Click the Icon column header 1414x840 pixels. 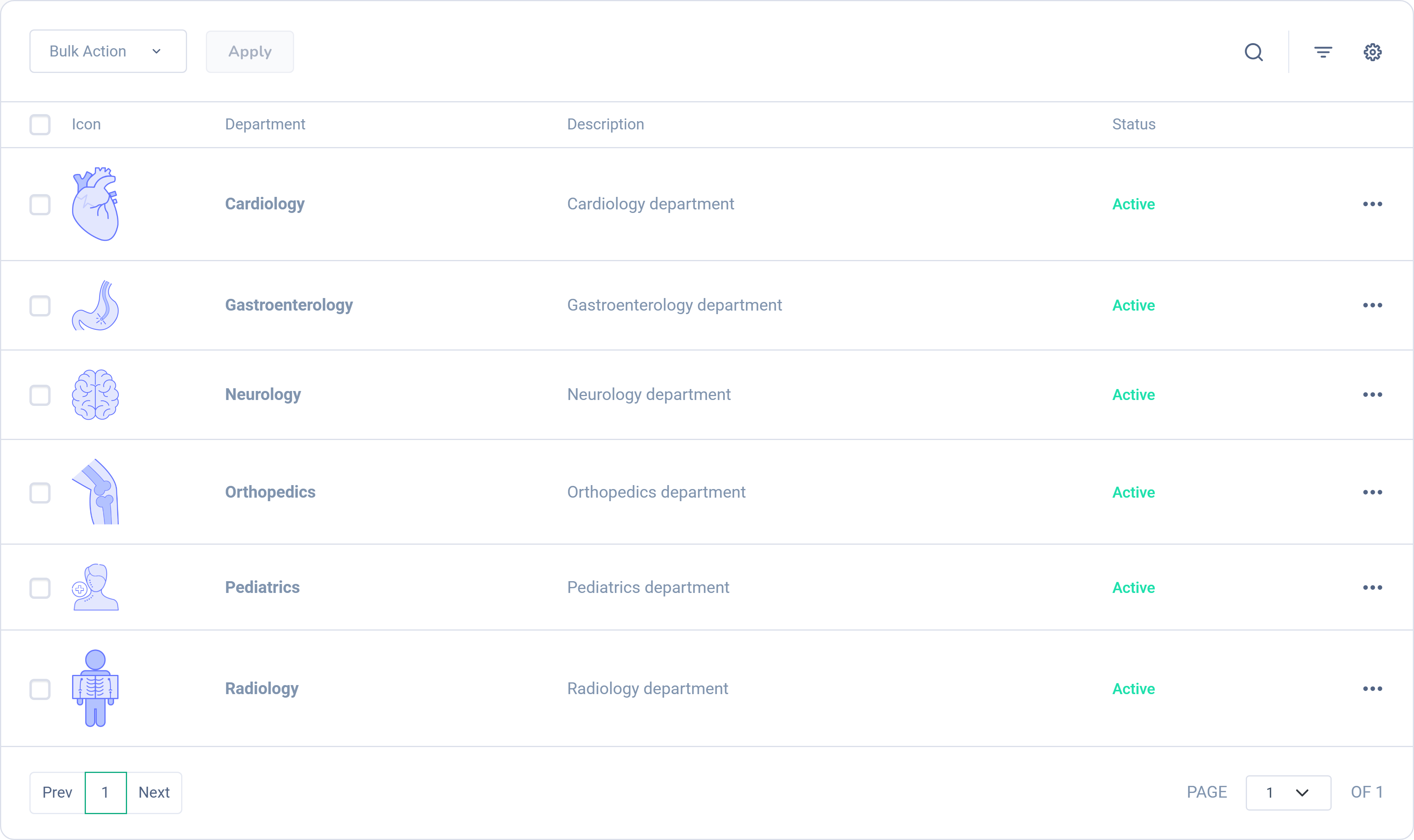pos(86,125)
